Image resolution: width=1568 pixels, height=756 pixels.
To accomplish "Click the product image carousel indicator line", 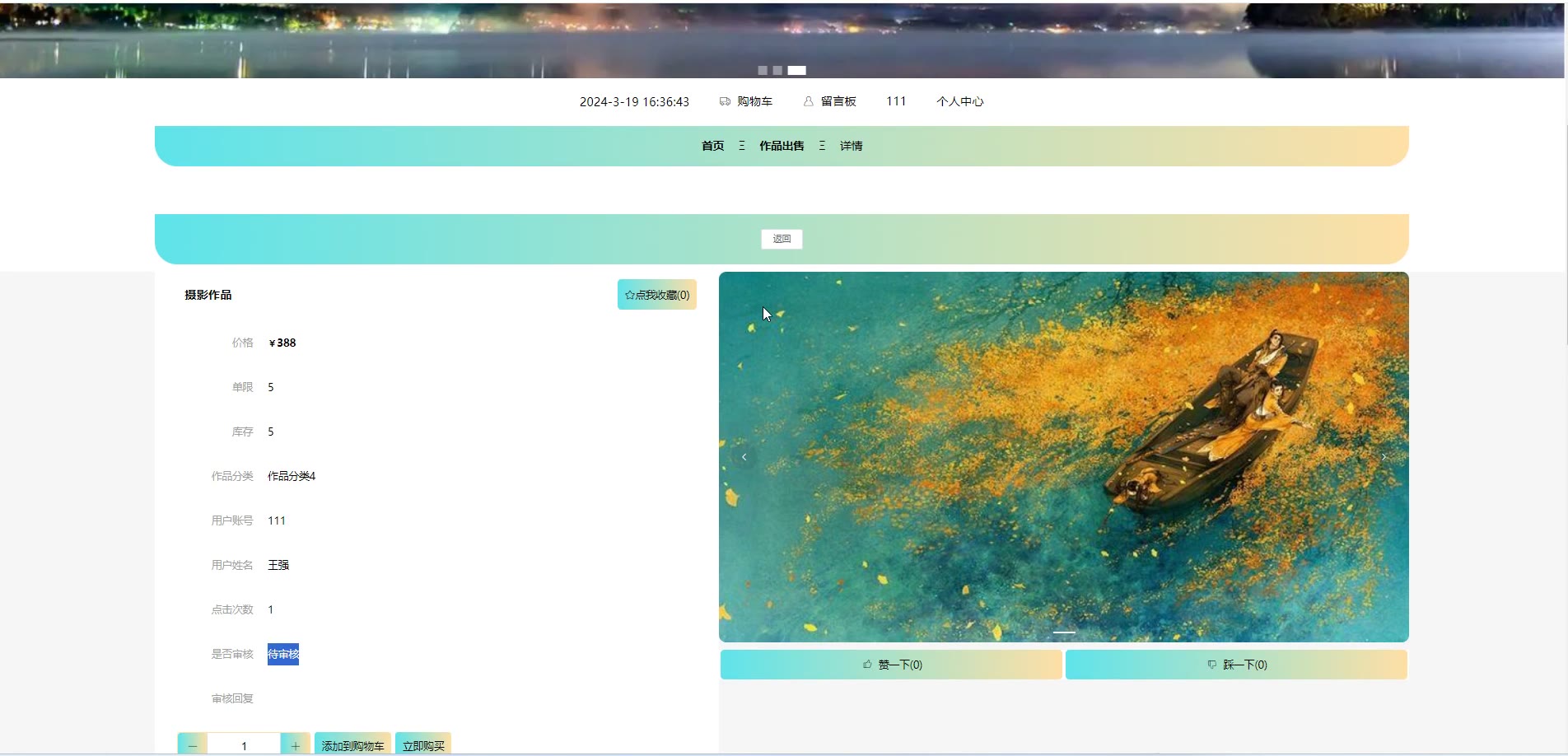I will coord(1064,632).
